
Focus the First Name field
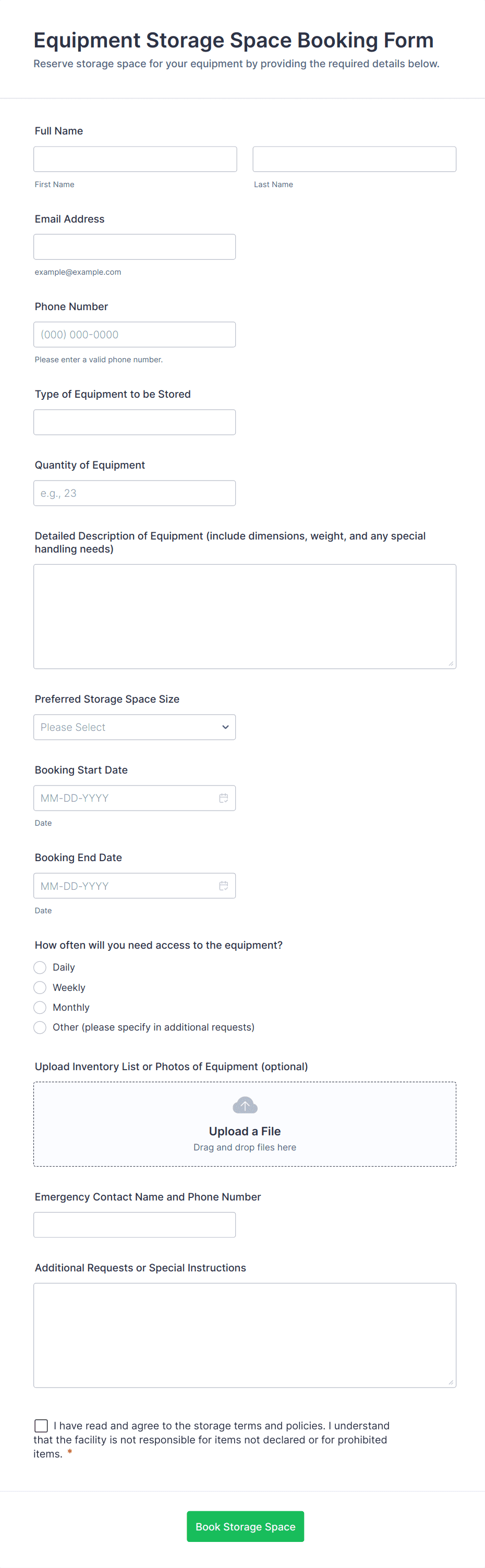click(x=135, y=159)
